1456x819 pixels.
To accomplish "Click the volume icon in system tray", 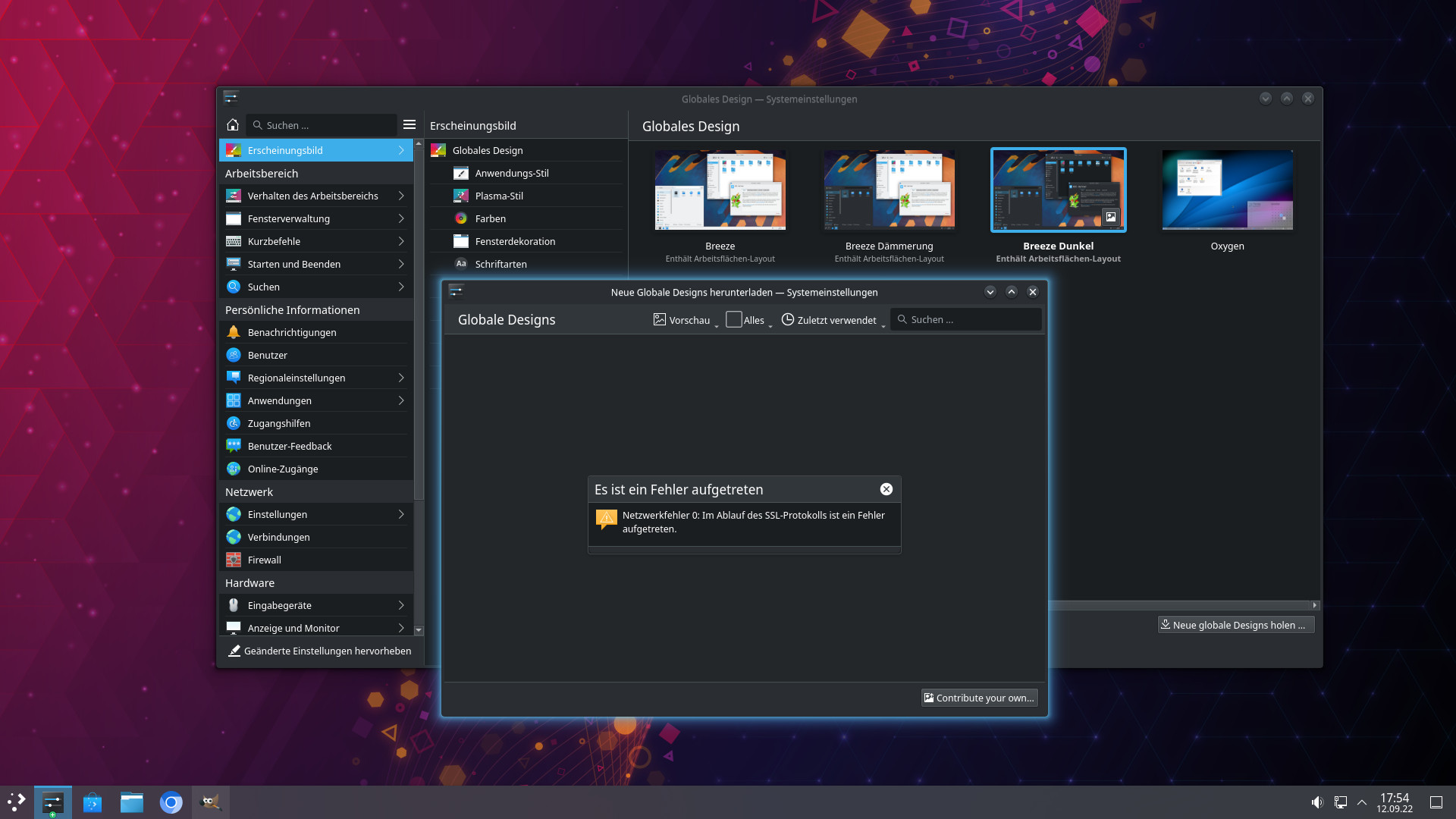I will [x=1317, y=802].
